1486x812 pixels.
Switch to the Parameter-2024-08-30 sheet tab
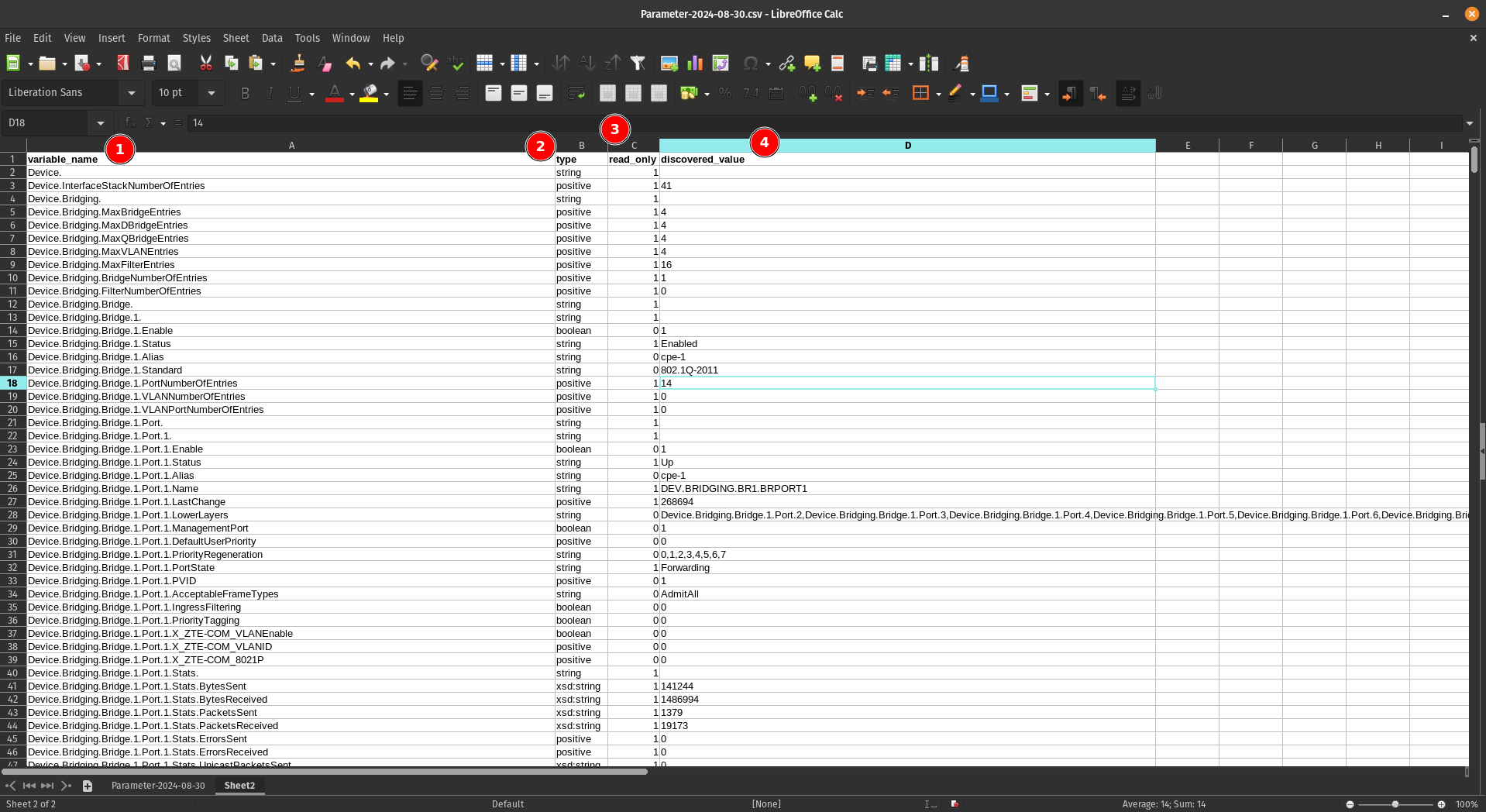pyautogui.click(x=158, y=785)
